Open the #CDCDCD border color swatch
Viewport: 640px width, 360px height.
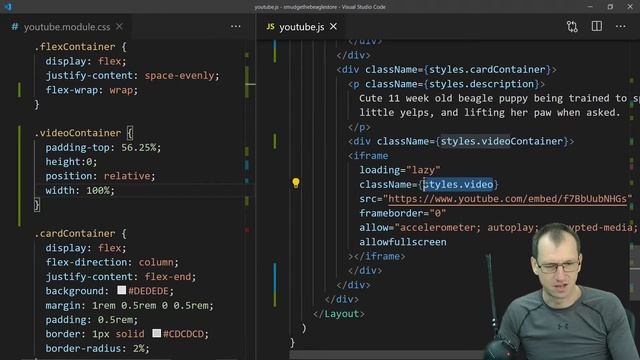(156, 333)
